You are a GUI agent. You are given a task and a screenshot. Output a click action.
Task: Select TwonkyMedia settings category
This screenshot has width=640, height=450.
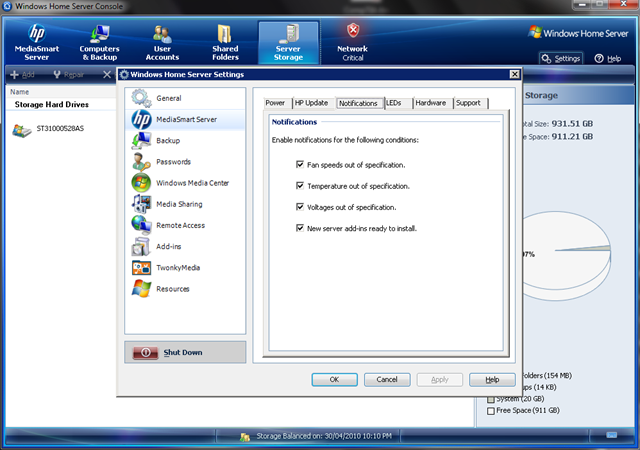click(x=185, y=268)
